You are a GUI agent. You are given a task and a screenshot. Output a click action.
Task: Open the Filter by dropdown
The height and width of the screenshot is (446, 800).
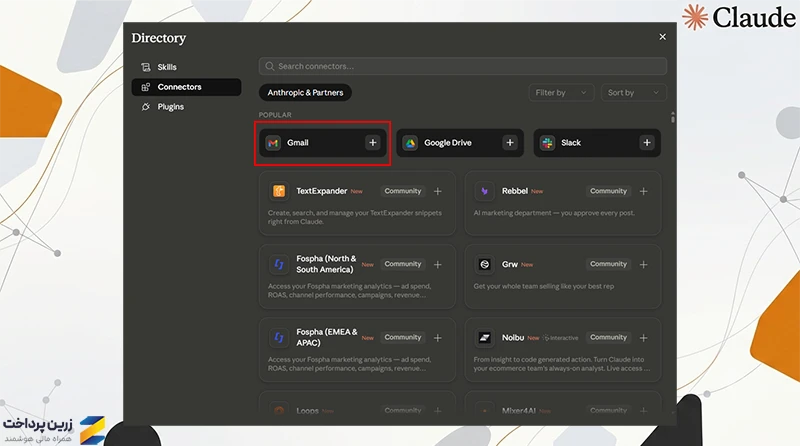pyautogui.click(x=561, y=92)
